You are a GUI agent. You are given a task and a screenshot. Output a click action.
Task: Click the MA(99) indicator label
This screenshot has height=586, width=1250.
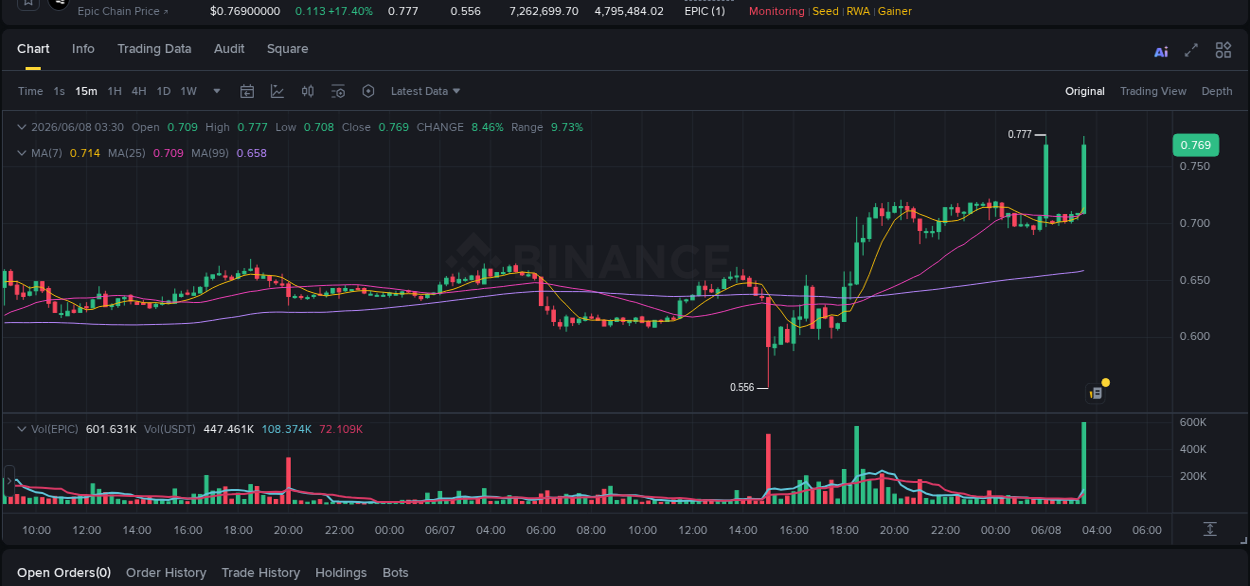click(210, 153)
